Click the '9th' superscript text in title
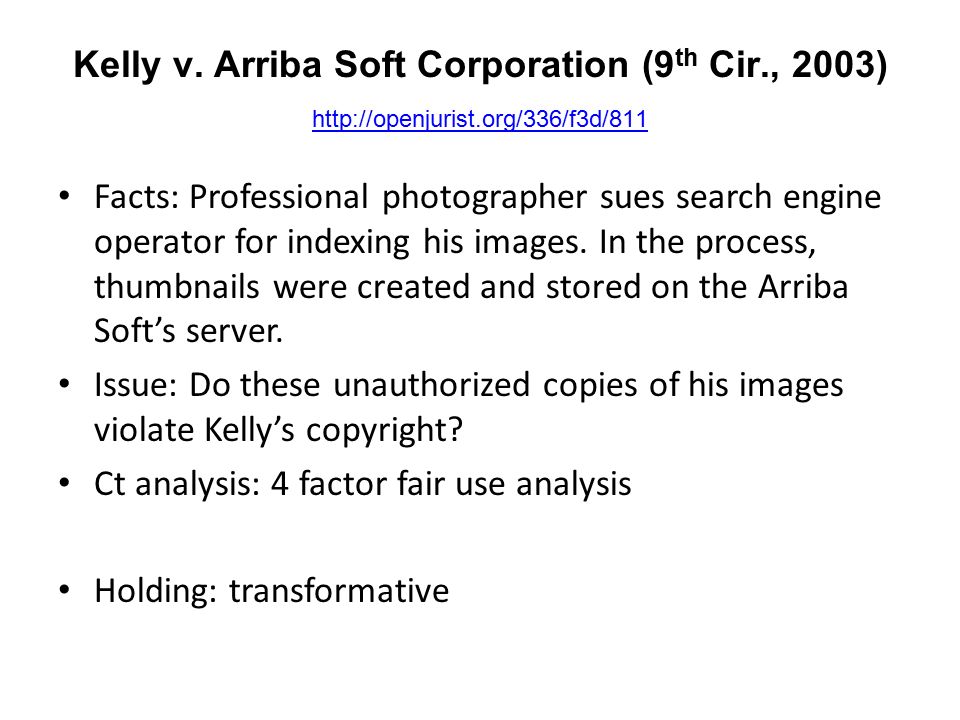 coord(675,62)
